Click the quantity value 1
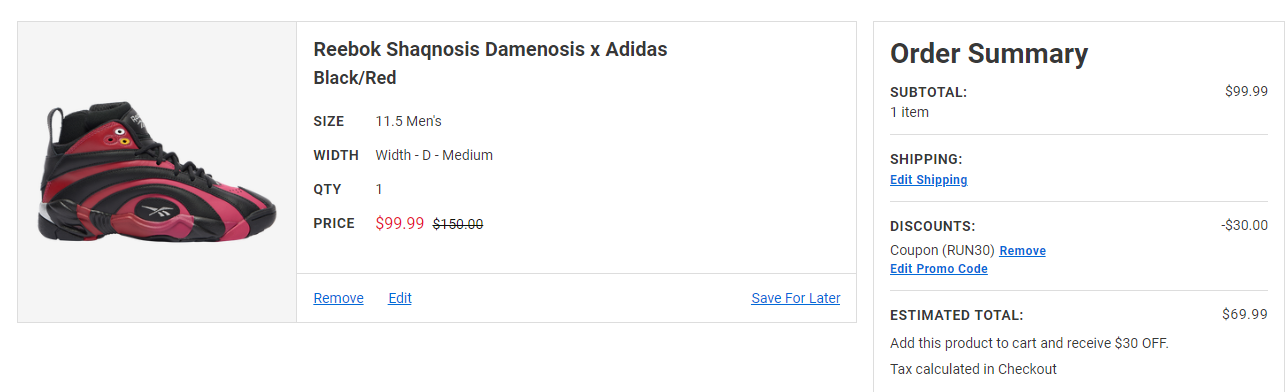The image size is (1287, 392). (379, 189)
